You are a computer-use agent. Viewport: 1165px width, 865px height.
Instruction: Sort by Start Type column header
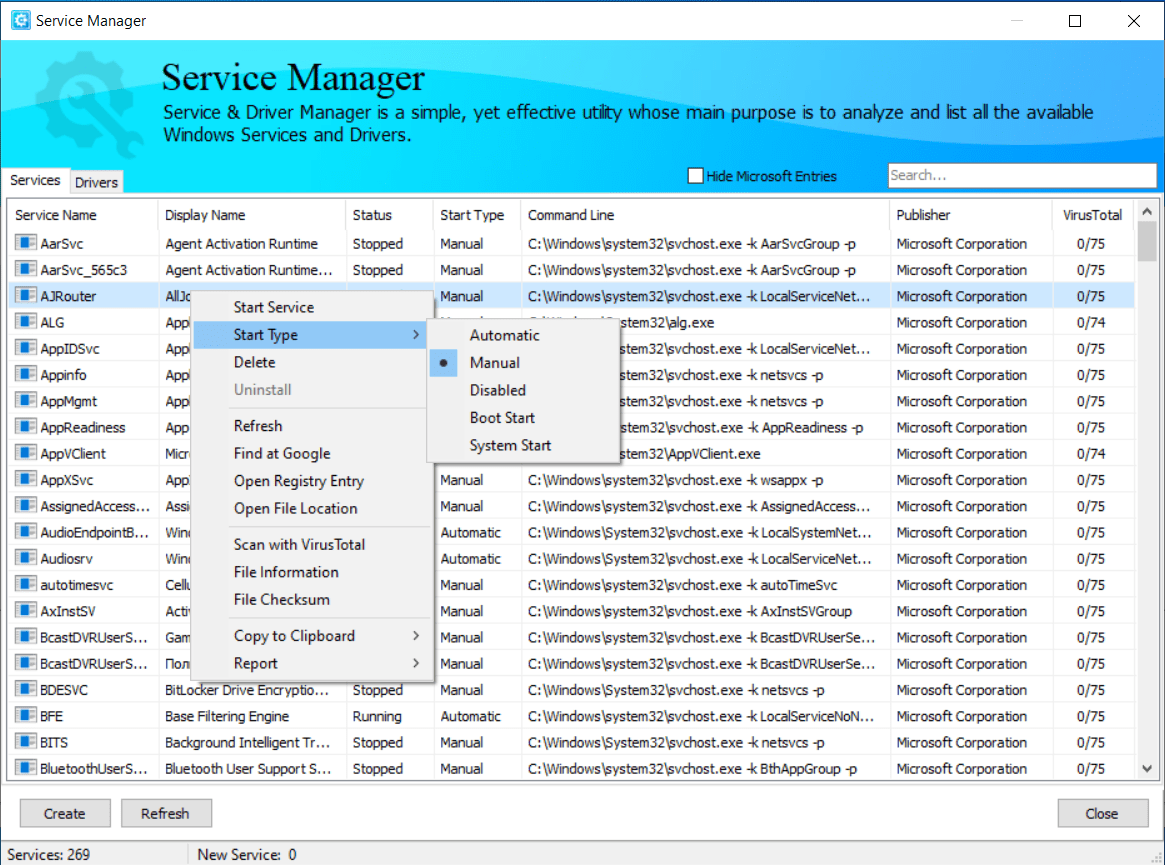coord(477,215)
